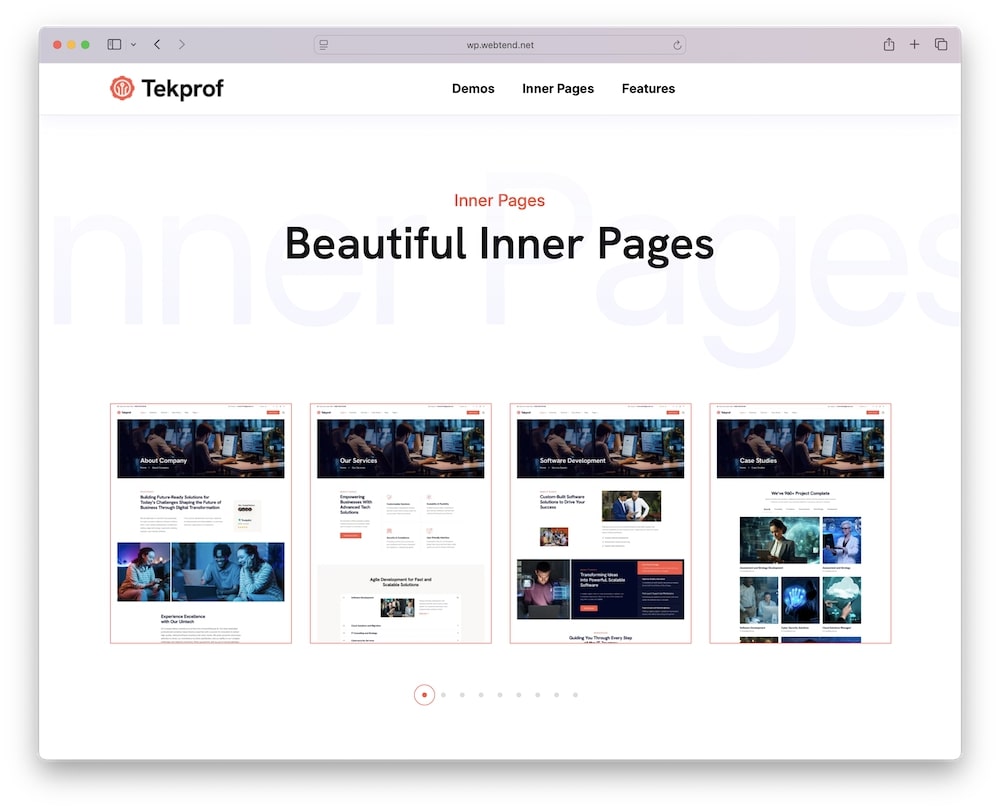Open a new tab with plus icon
This screenshot has height=811, width=1000.
point(915,44)
